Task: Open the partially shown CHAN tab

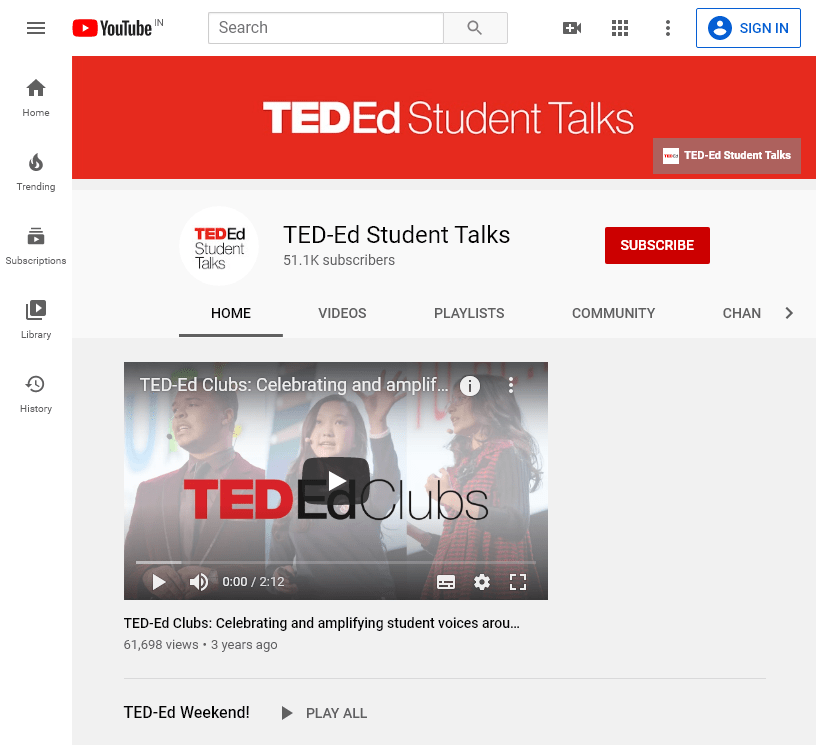Action: tap(742, 313)
